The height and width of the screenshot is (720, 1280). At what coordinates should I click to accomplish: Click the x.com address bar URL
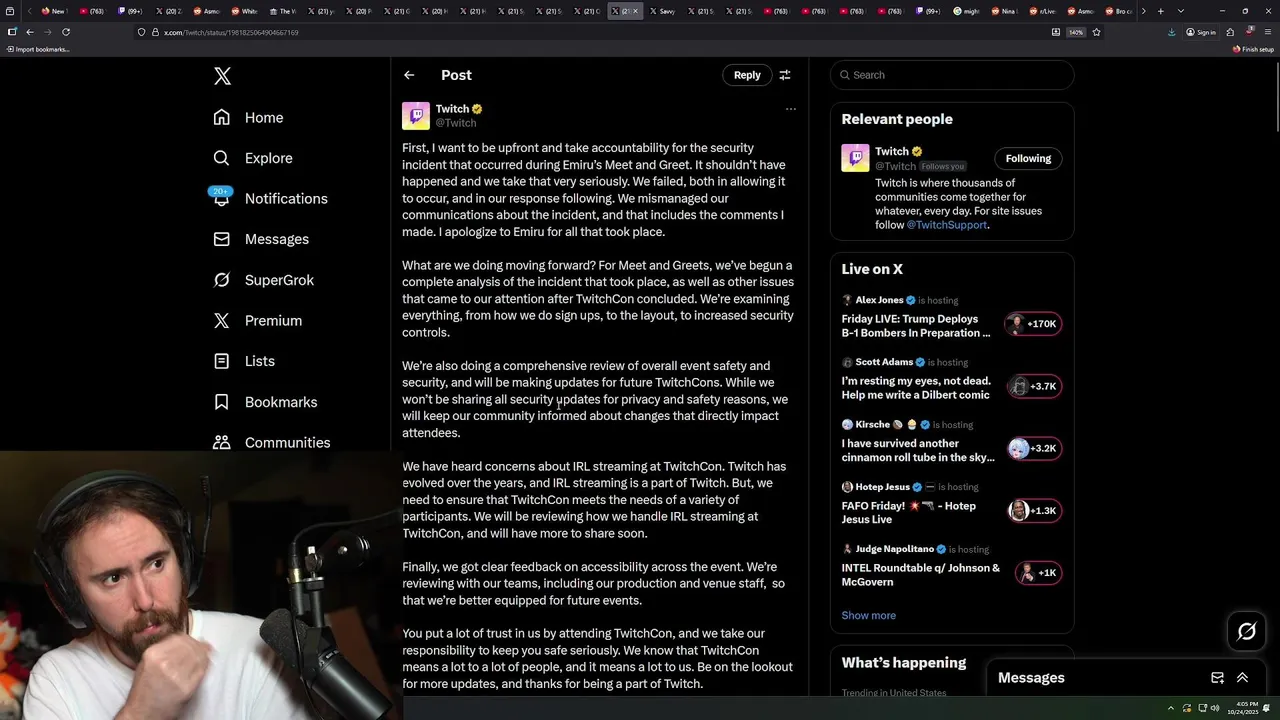(x=231, y=32)
